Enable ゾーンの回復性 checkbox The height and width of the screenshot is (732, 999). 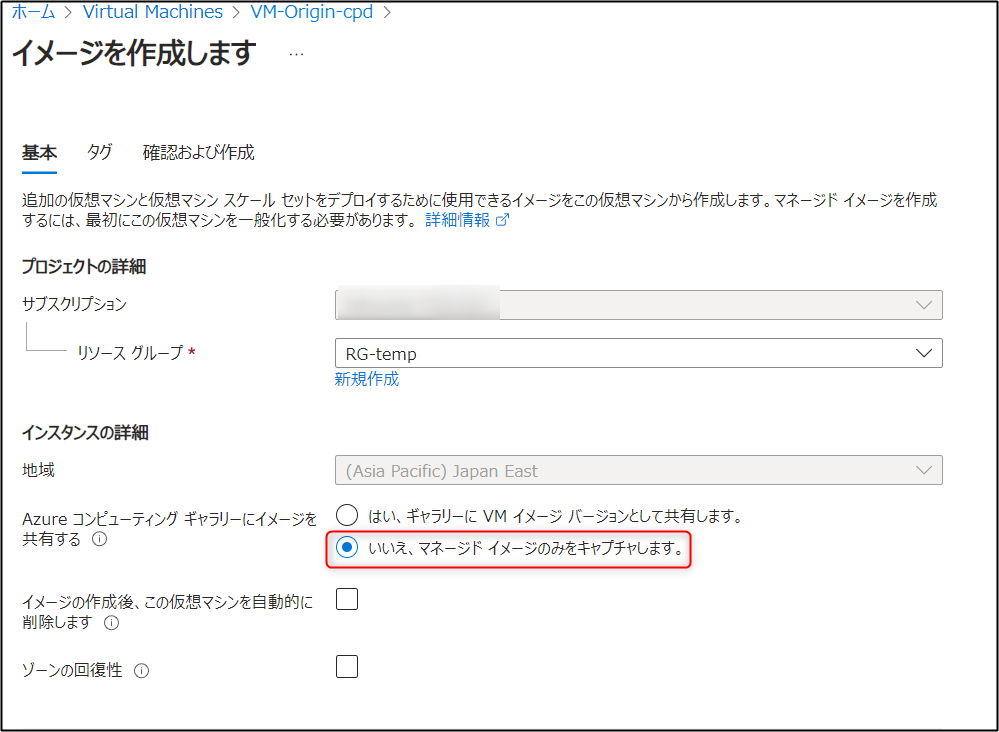347,666
